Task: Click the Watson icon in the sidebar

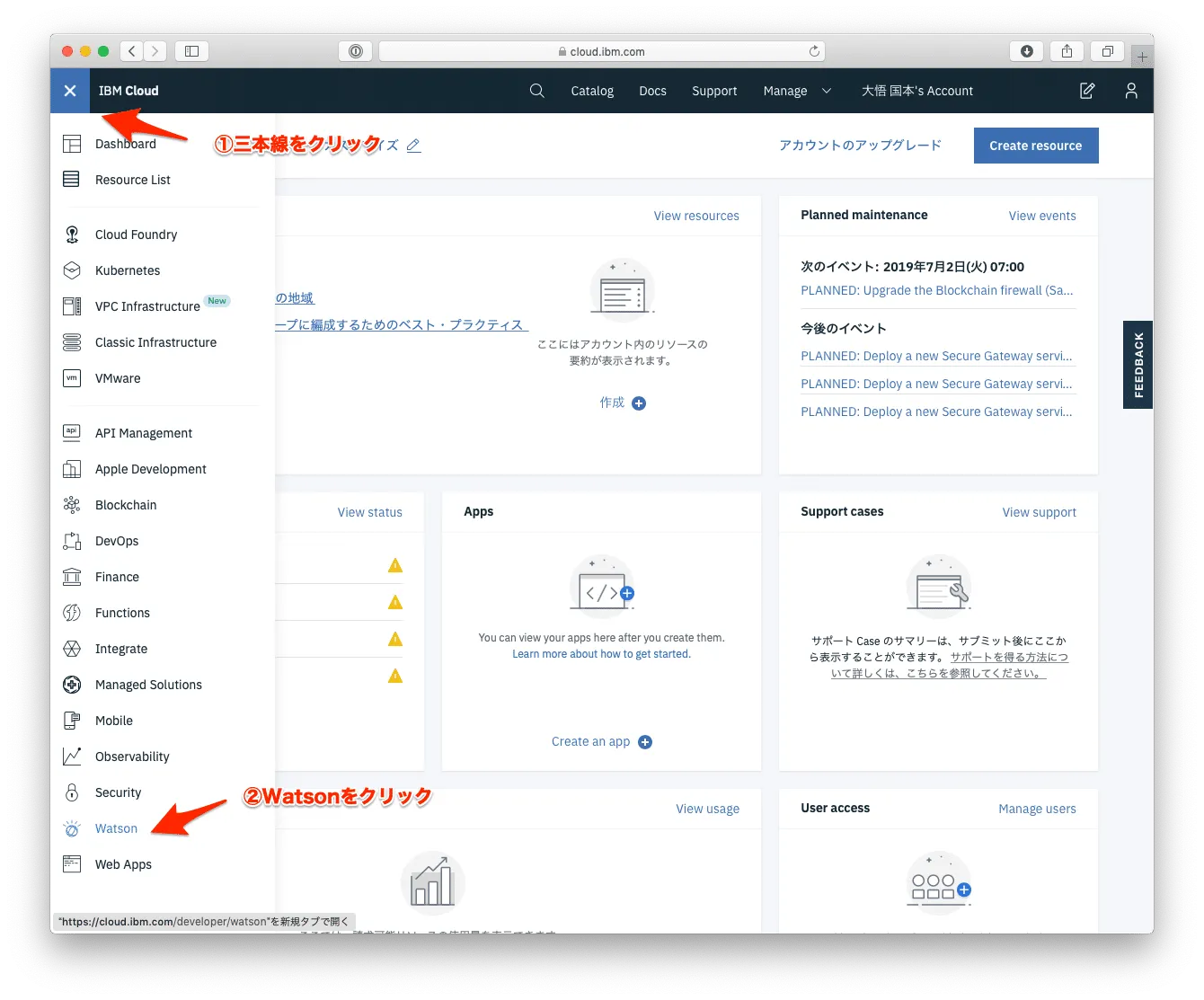Action: [x=72, y=828]
